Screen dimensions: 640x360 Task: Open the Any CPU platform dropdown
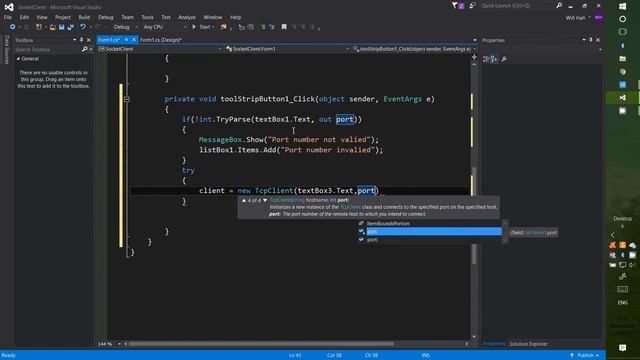click(164, 27)
